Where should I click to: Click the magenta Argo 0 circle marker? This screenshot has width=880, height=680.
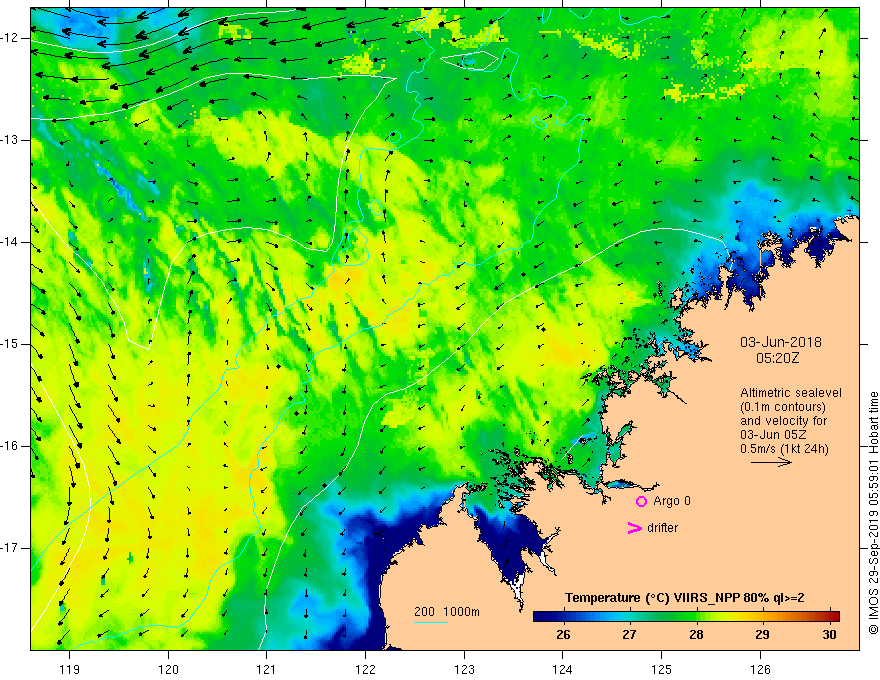pos(641,501)
